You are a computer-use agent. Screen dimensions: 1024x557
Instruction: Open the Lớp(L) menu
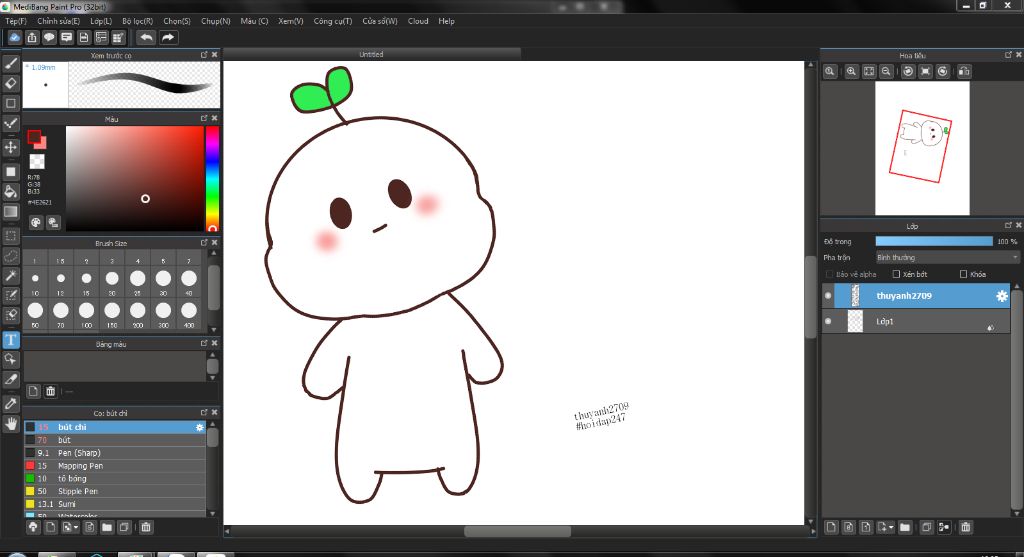click(101, 21)
